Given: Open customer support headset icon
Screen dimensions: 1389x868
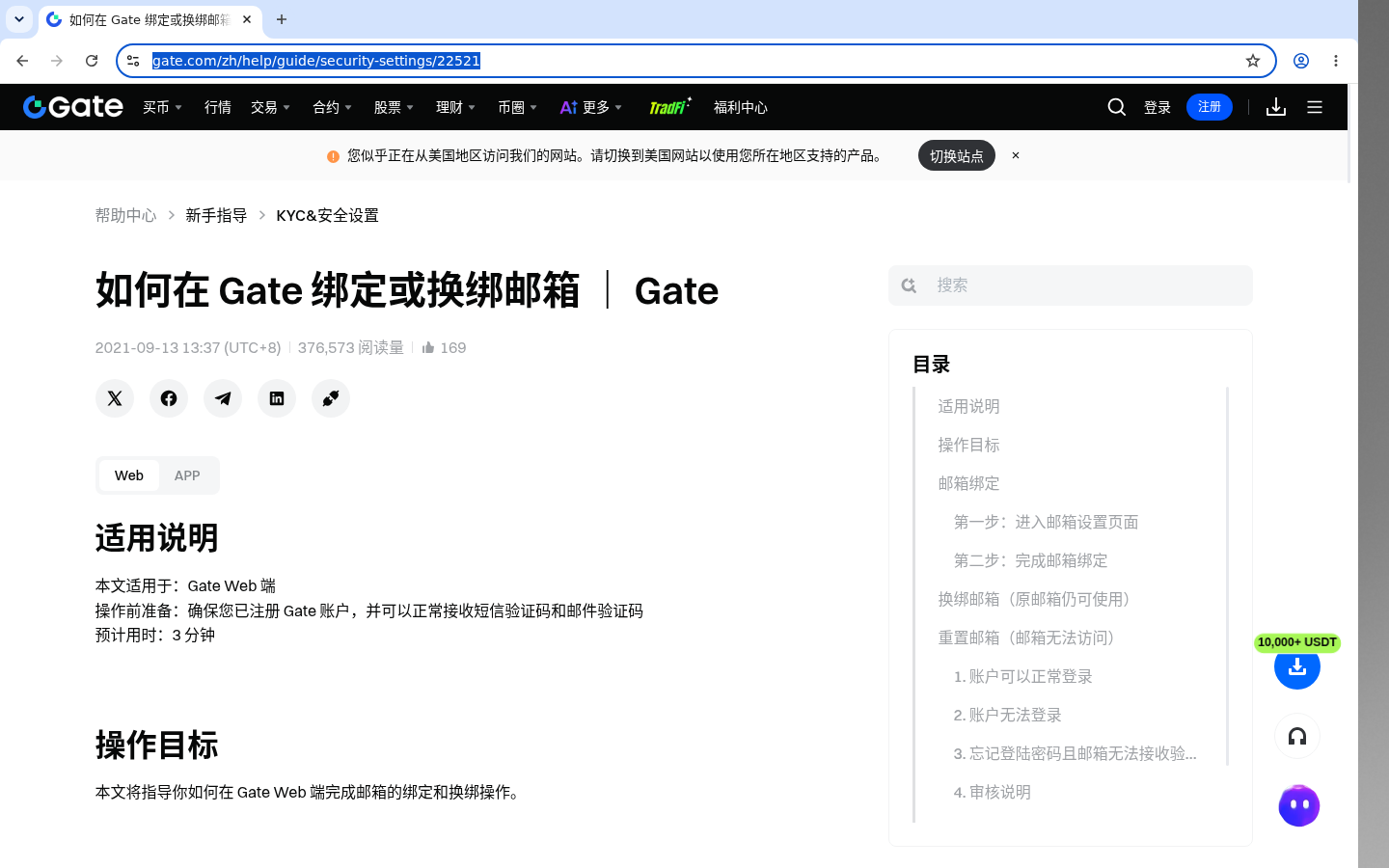Looking at the screenshot, I should pyautogui.click(x=1297, y=737).
